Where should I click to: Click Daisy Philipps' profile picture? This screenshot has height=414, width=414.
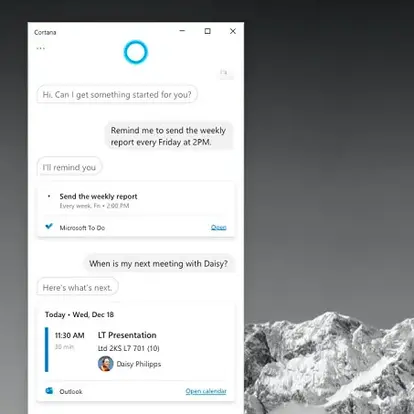106,364
